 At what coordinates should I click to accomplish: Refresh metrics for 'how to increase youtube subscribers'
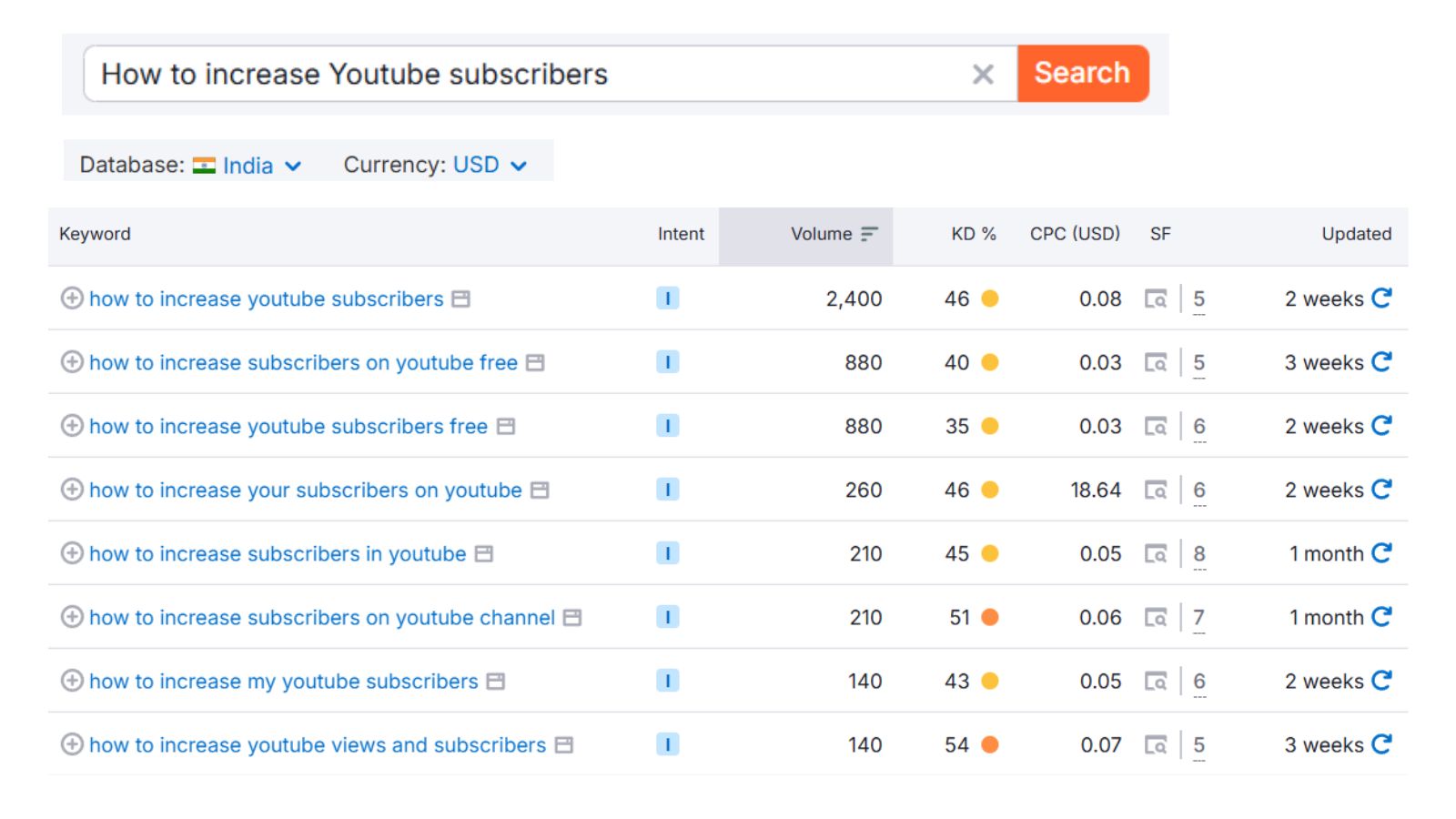coord(1381,298)
